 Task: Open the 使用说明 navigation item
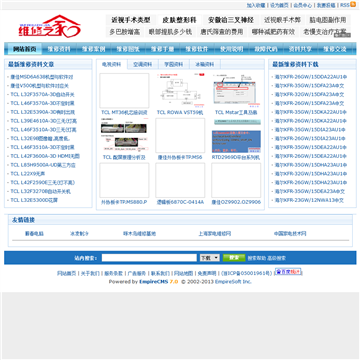231,49
